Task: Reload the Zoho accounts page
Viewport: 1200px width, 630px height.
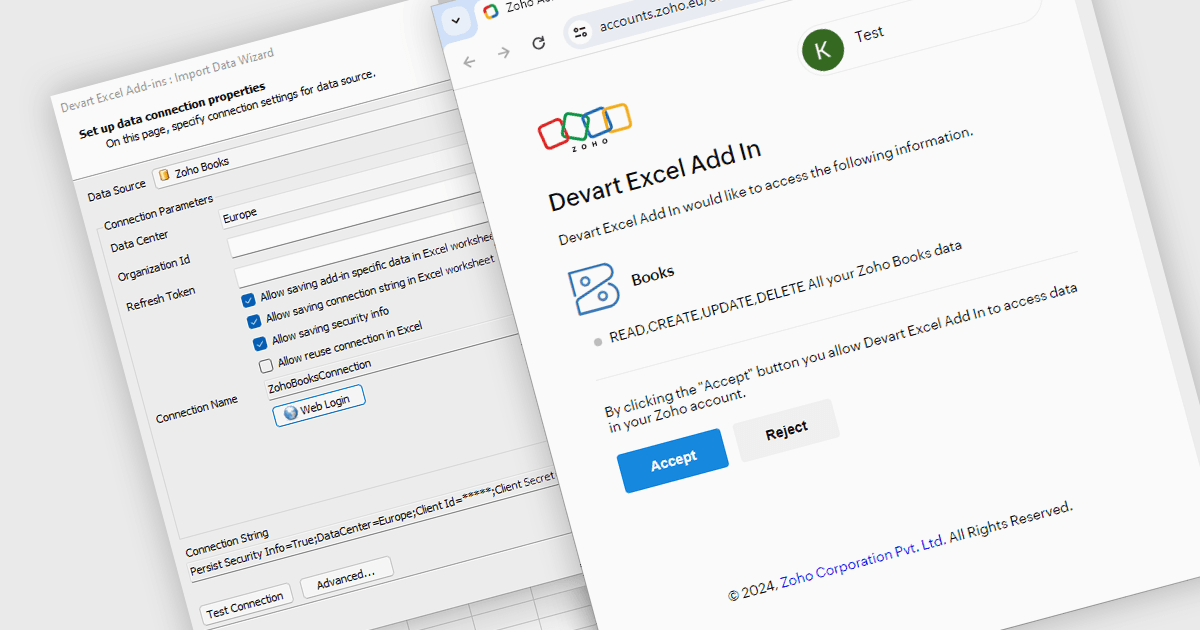Action: (x=538, y=42)
